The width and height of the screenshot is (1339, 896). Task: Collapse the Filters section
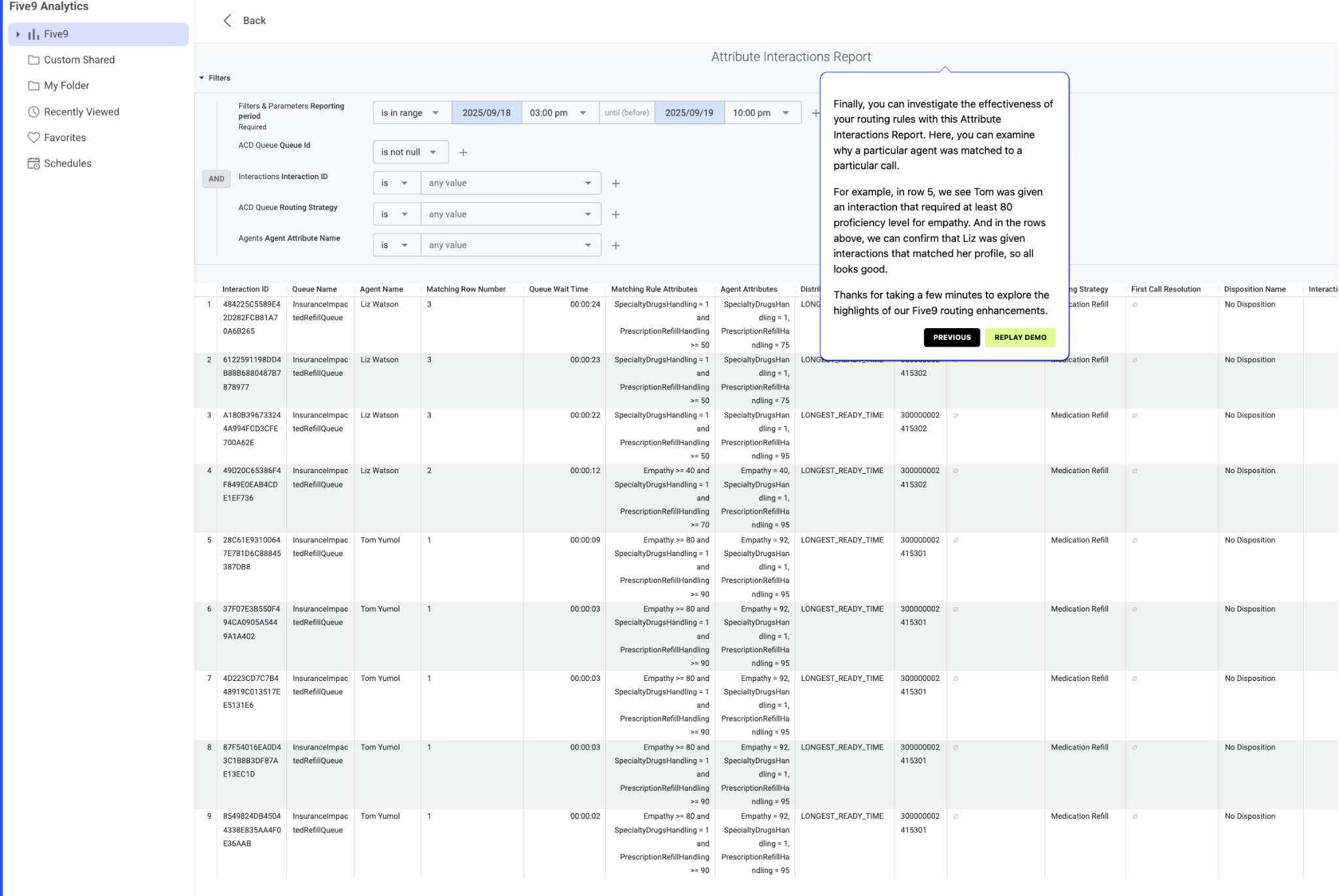point(202,78)
